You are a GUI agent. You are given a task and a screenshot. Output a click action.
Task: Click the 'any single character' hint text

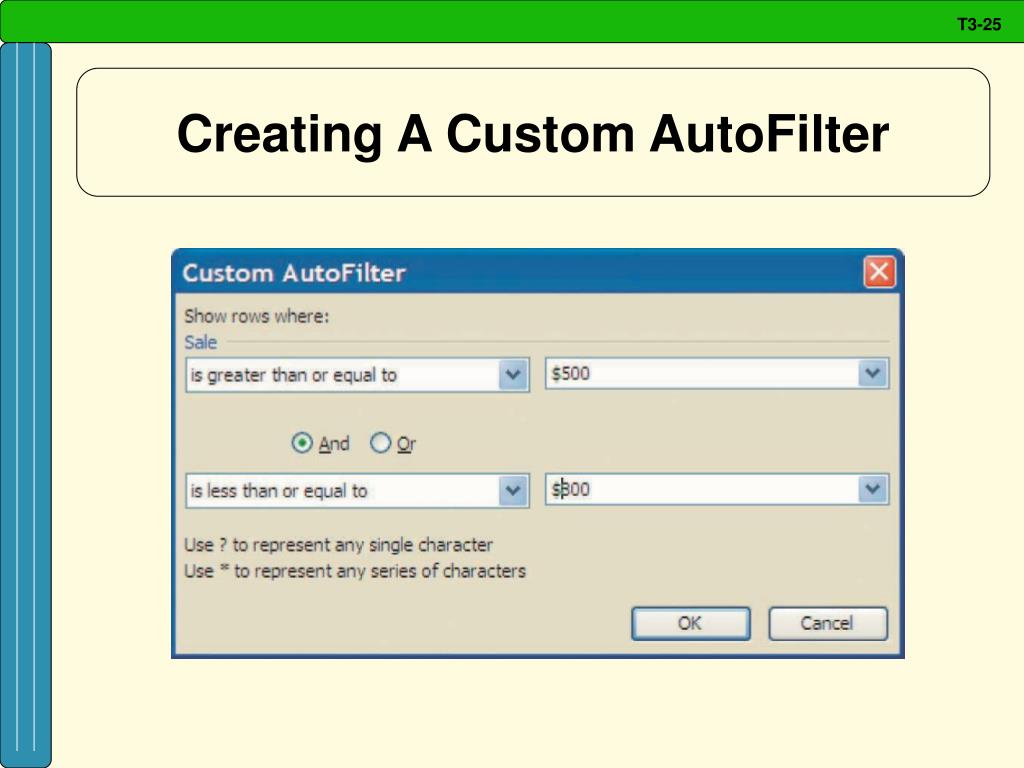coord(338,545)
